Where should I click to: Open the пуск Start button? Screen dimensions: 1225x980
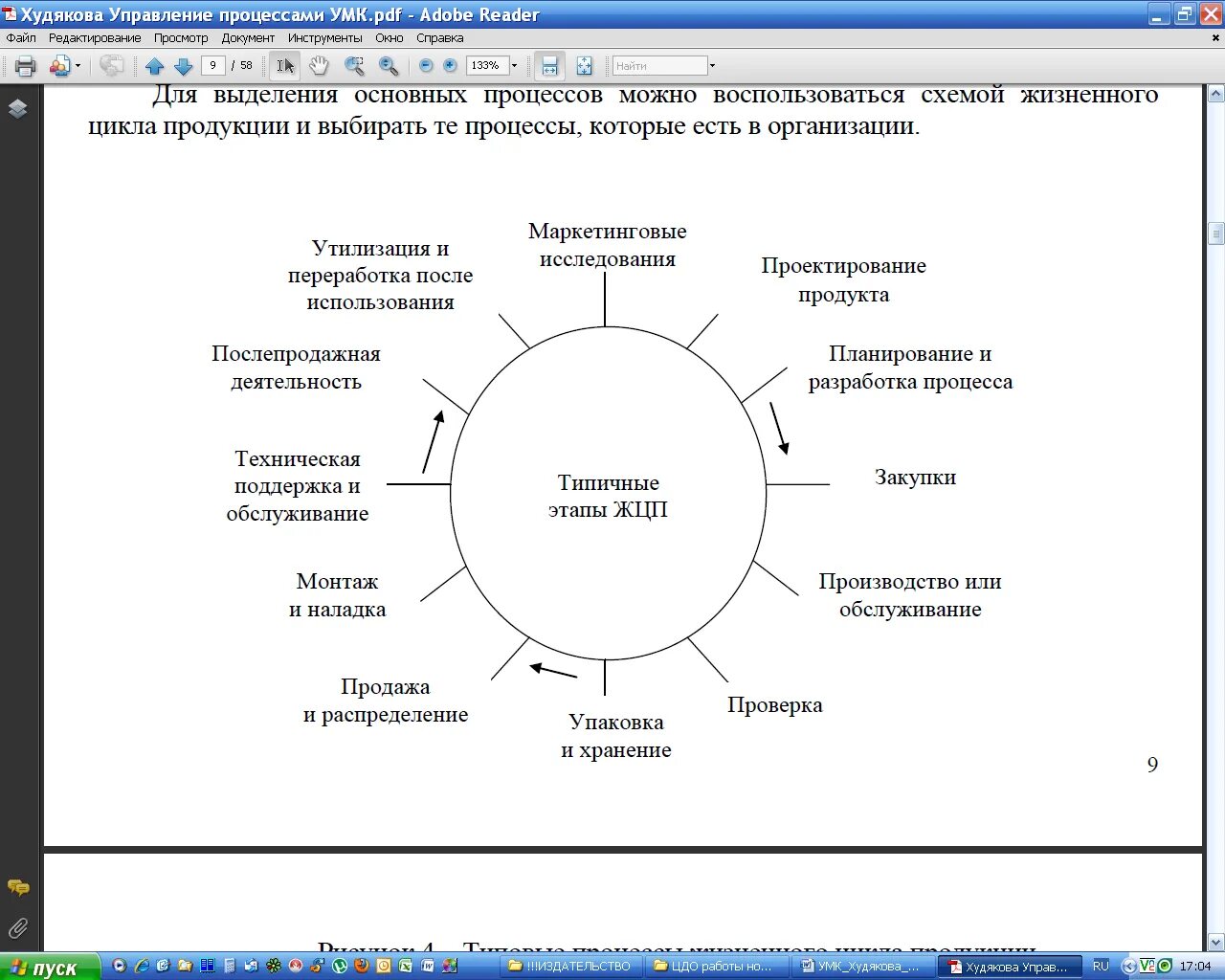(50, 967)
